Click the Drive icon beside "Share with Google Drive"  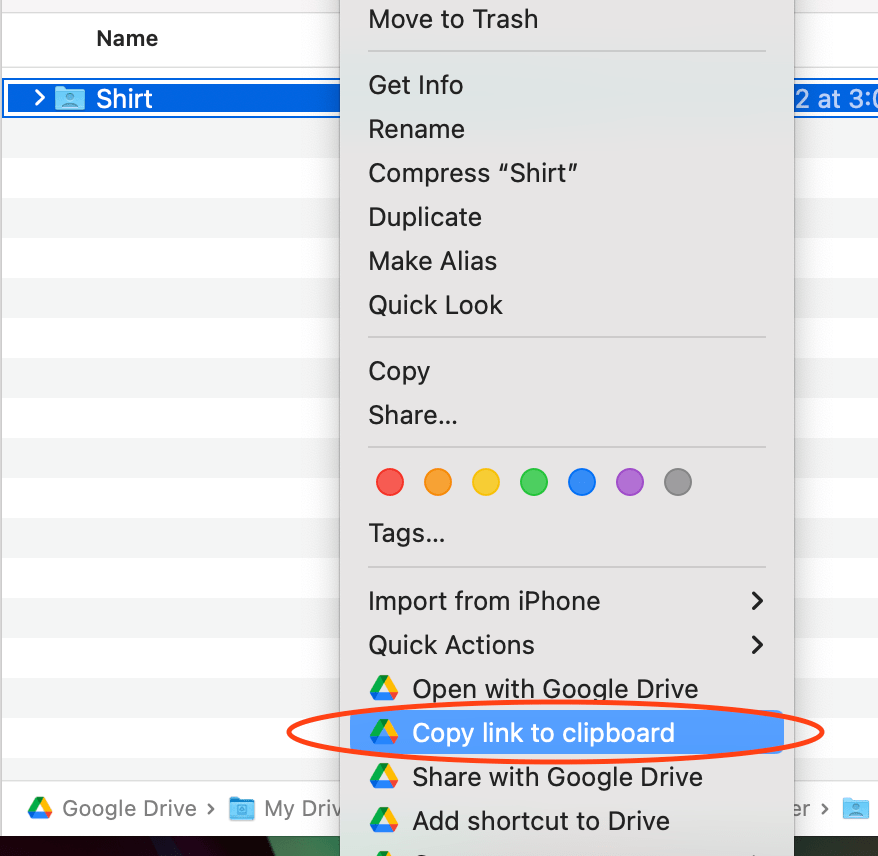[386, 777]
